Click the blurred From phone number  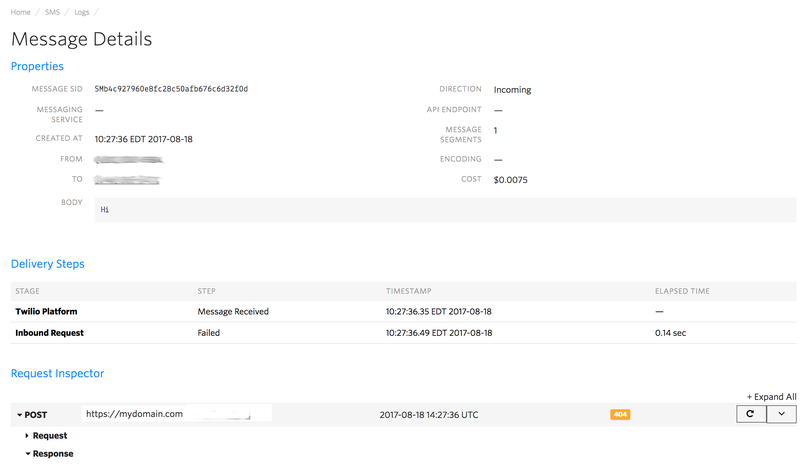(128, 160)
